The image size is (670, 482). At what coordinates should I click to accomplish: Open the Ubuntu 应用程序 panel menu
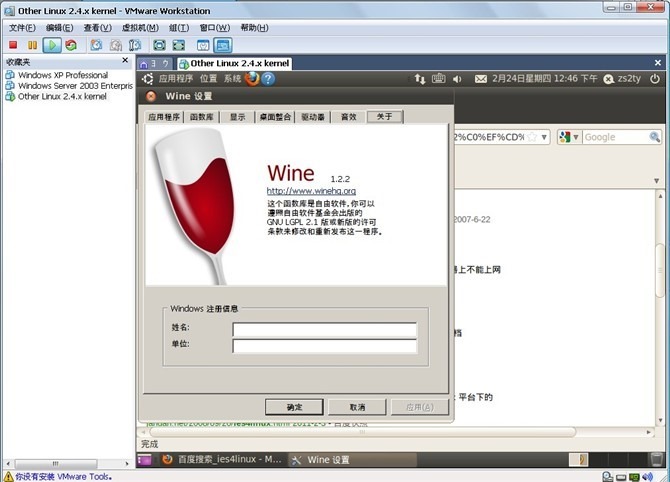tap(176, 79)
